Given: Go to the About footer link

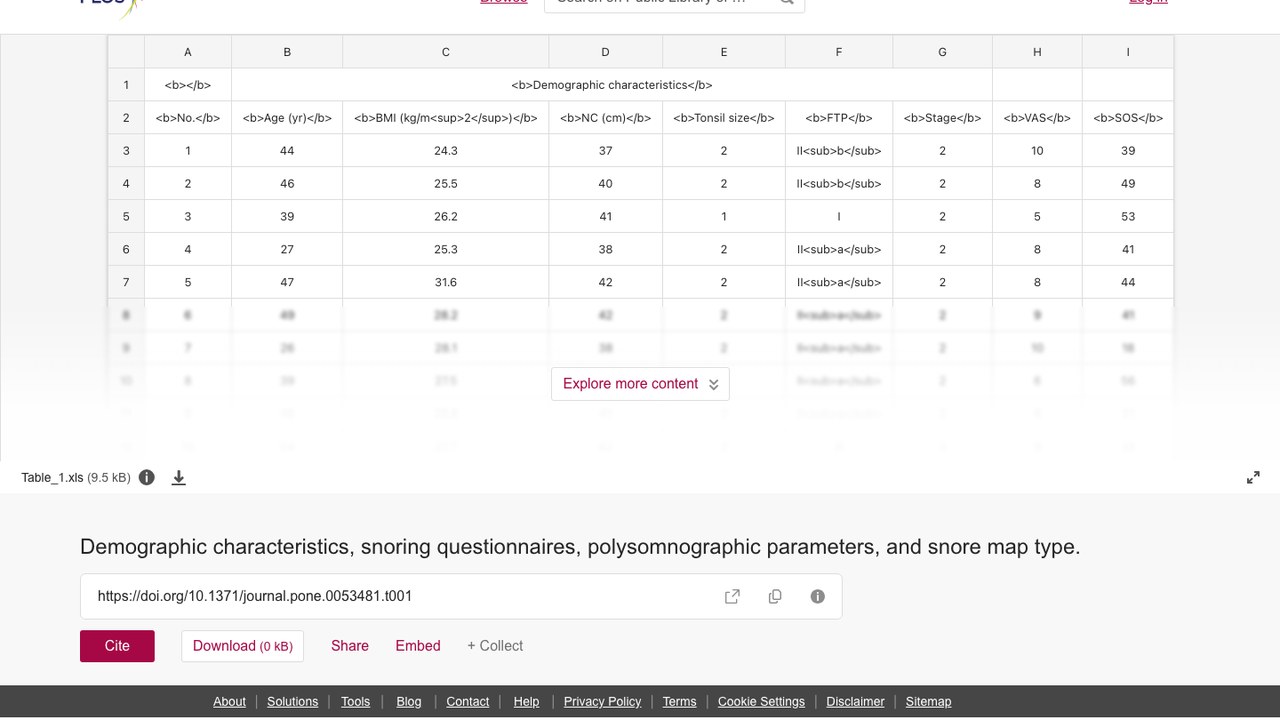Looking at the screenshot, I should [229, 701].
